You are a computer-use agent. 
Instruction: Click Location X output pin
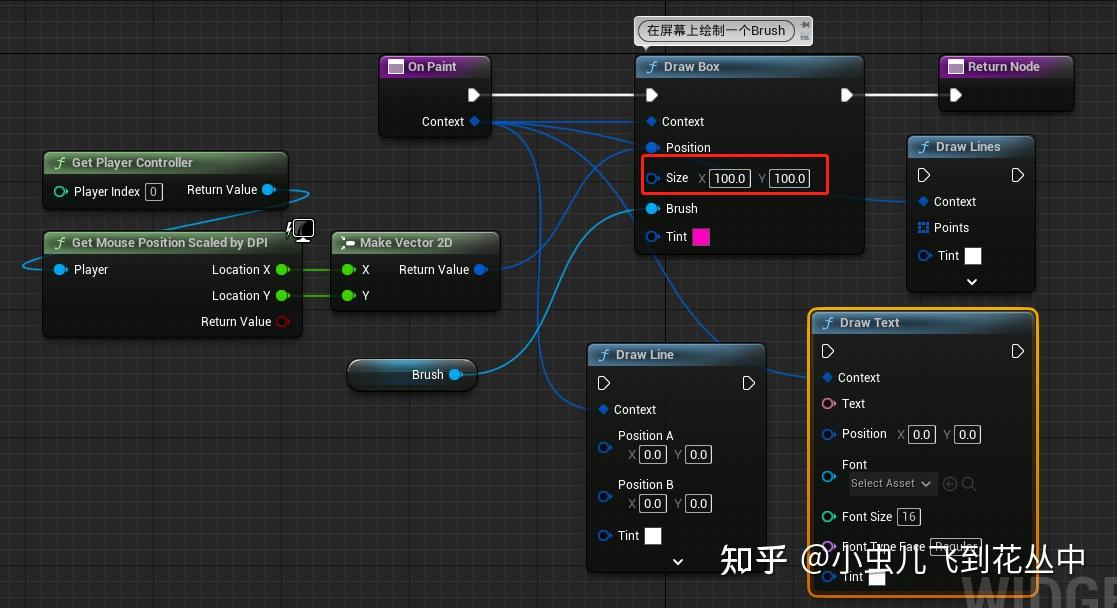[x=283, y=269]
